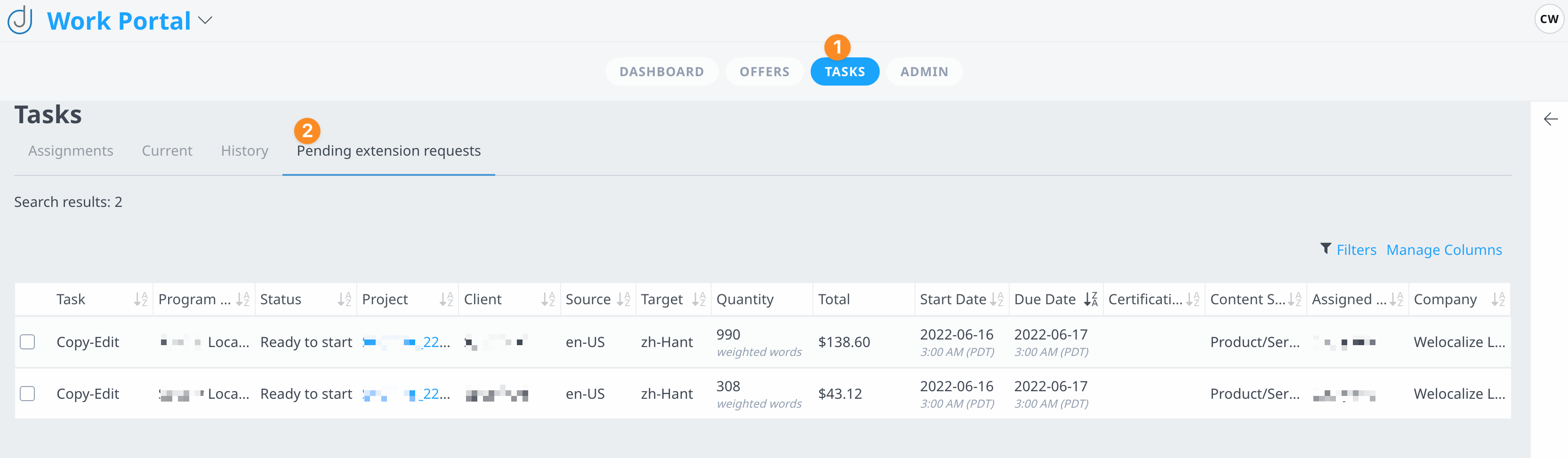The width and height of the screenshot is (1568, 458).
Task: Open the CW user avatar menu
Action: pos(1549,19)
